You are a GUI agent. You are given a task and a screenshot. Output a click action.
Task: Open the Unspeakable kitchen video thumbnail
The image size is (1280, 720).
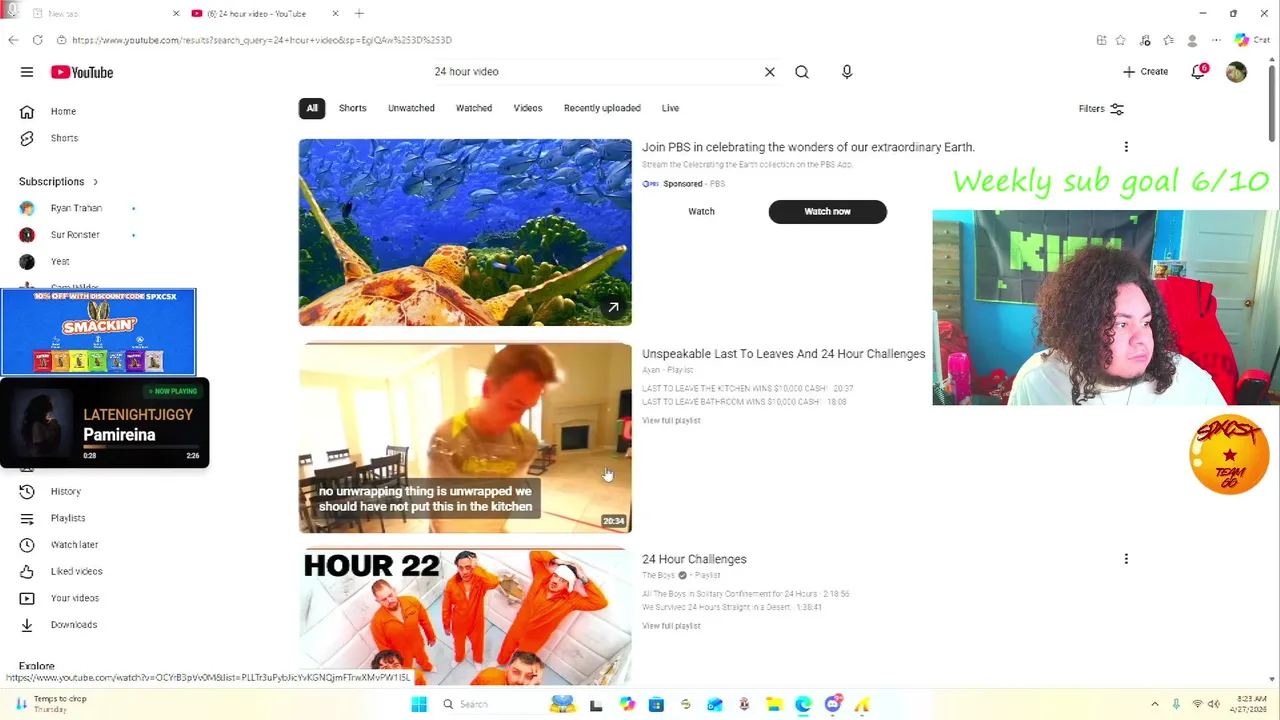click(x=465, y=438)
